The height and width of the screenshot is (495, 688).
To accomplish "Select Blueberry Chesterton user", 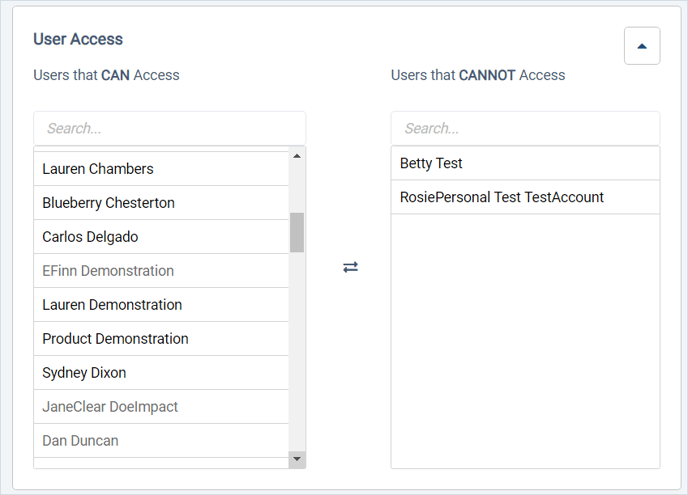I will [161, 203].
